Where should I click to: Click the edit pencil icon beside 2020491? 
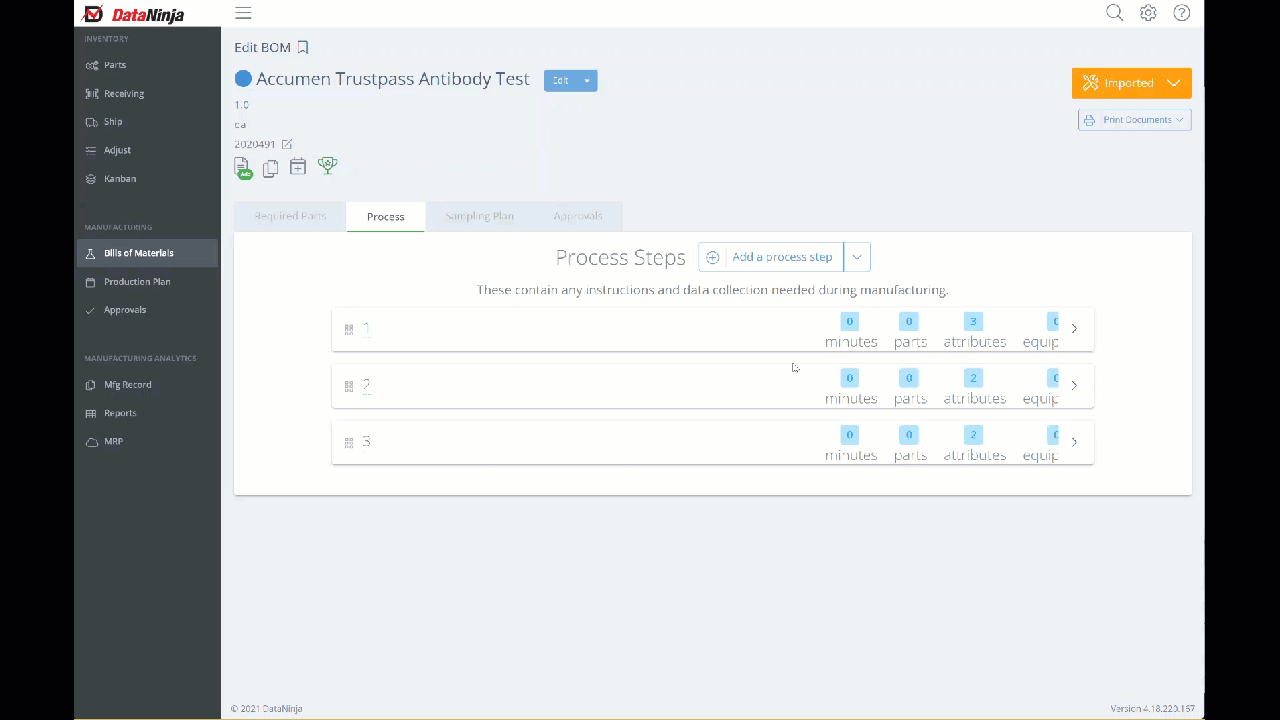287,144
